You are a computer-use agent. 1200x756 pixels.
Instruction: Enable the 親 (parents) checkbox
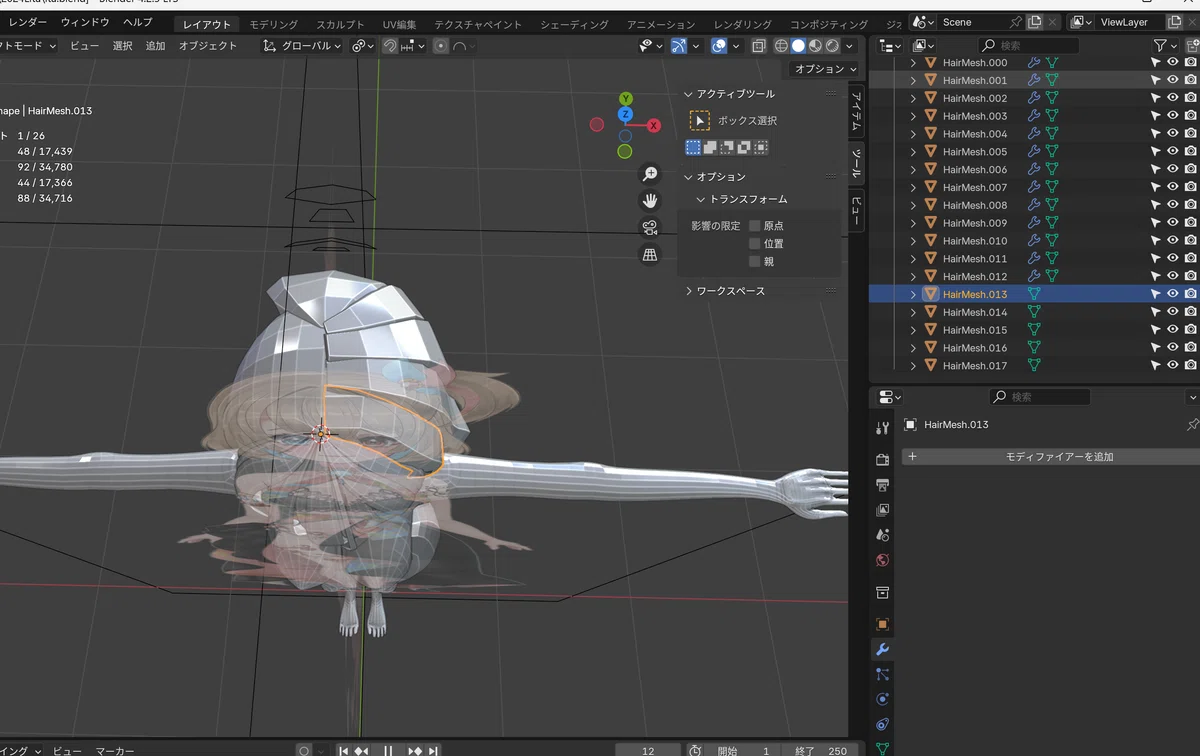click(755, 262)
